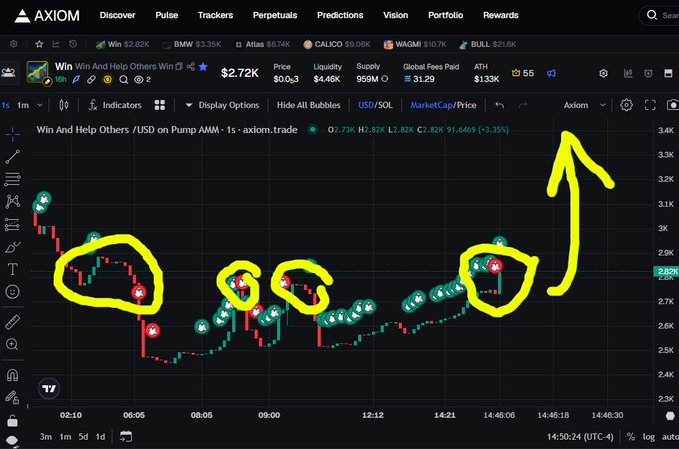Select the Atlas $6.74K ticker
This screenshot has height=449, width=679.
point(262,44)
